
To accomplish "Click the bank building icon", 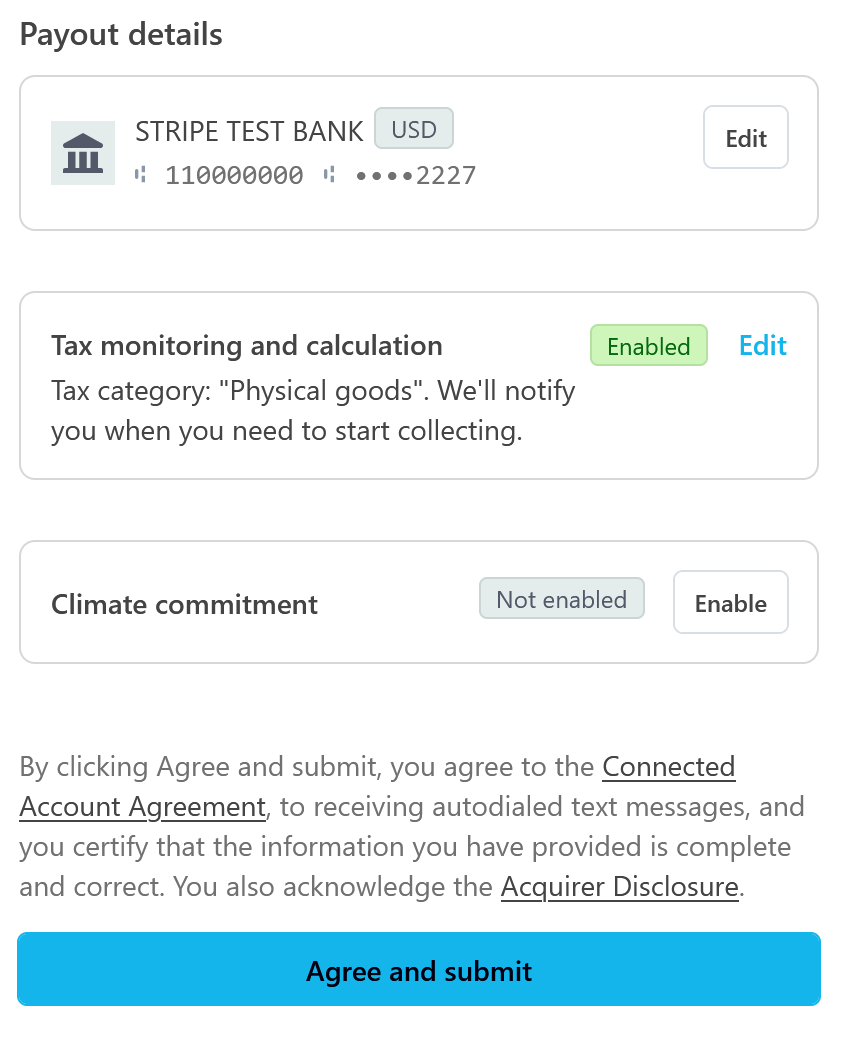I will pyautogui.click(x=82, y=153).
